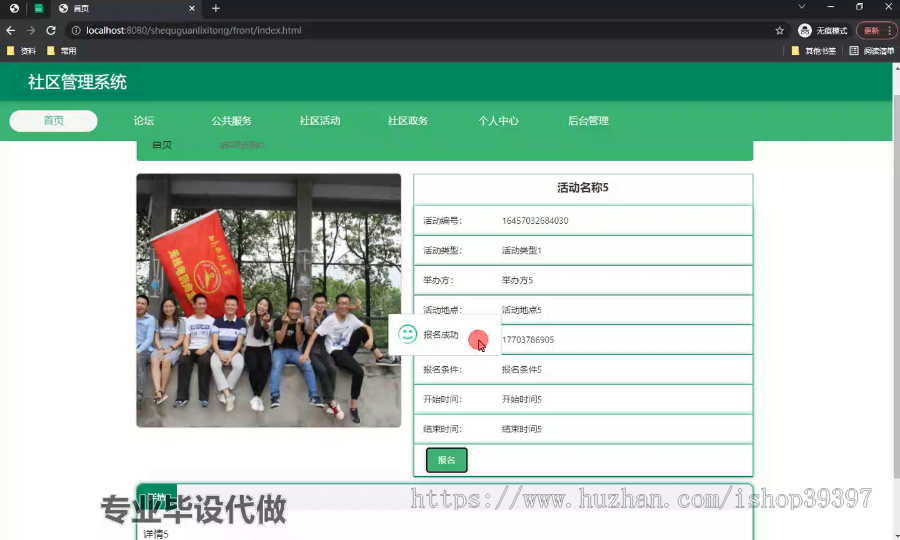Click the 结束时间5 value
This screenshot has width=900, height=540.
coord(522,429)
